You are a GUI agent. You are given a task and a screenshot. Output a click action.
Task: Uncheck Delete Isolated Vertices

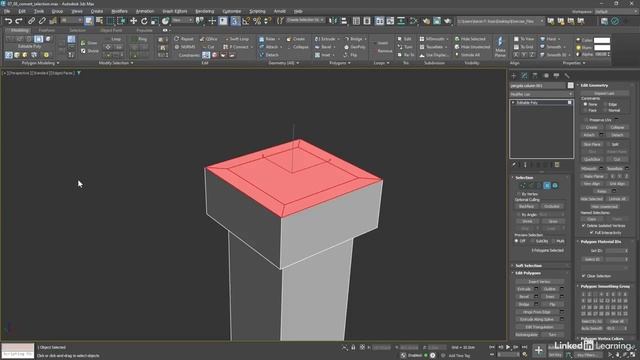584,225
